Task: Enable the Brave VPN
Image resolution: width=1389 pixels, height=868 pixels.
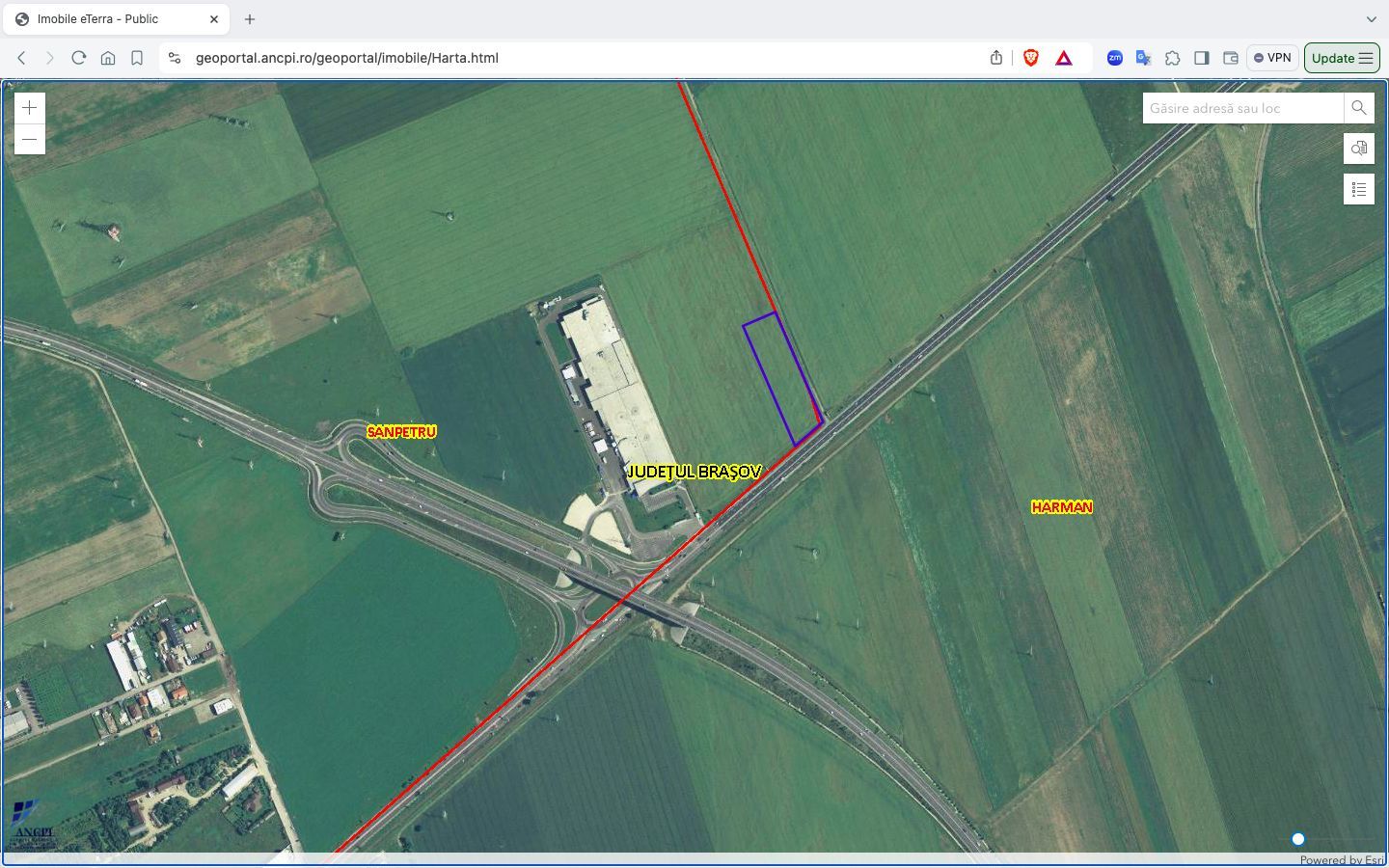Action: click(1272, 58)
